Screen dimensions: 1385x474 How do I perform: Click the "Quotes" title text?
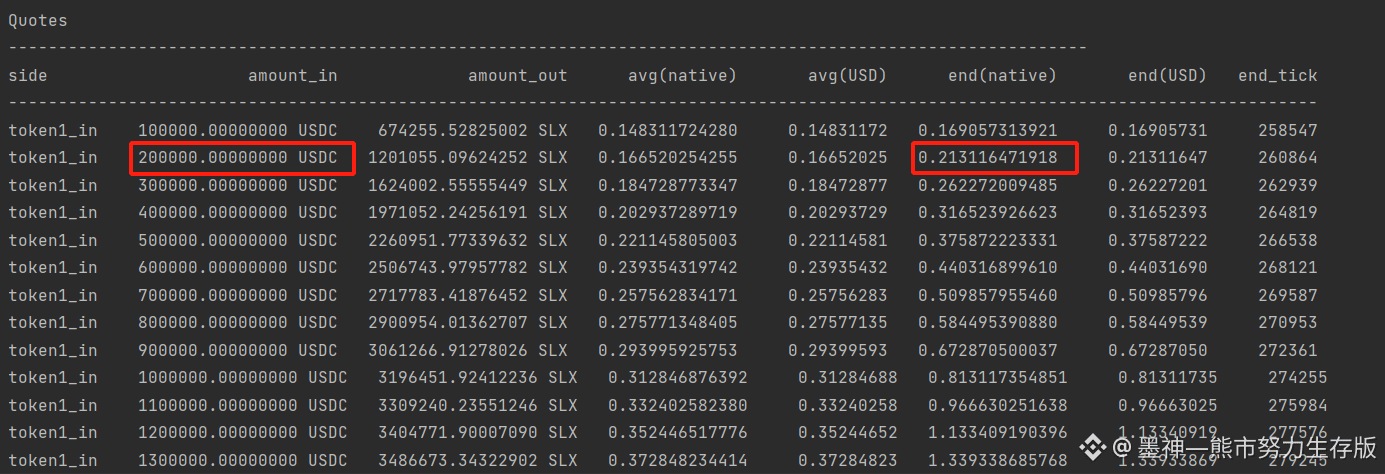pyautogui.click(x=38, y=19)
